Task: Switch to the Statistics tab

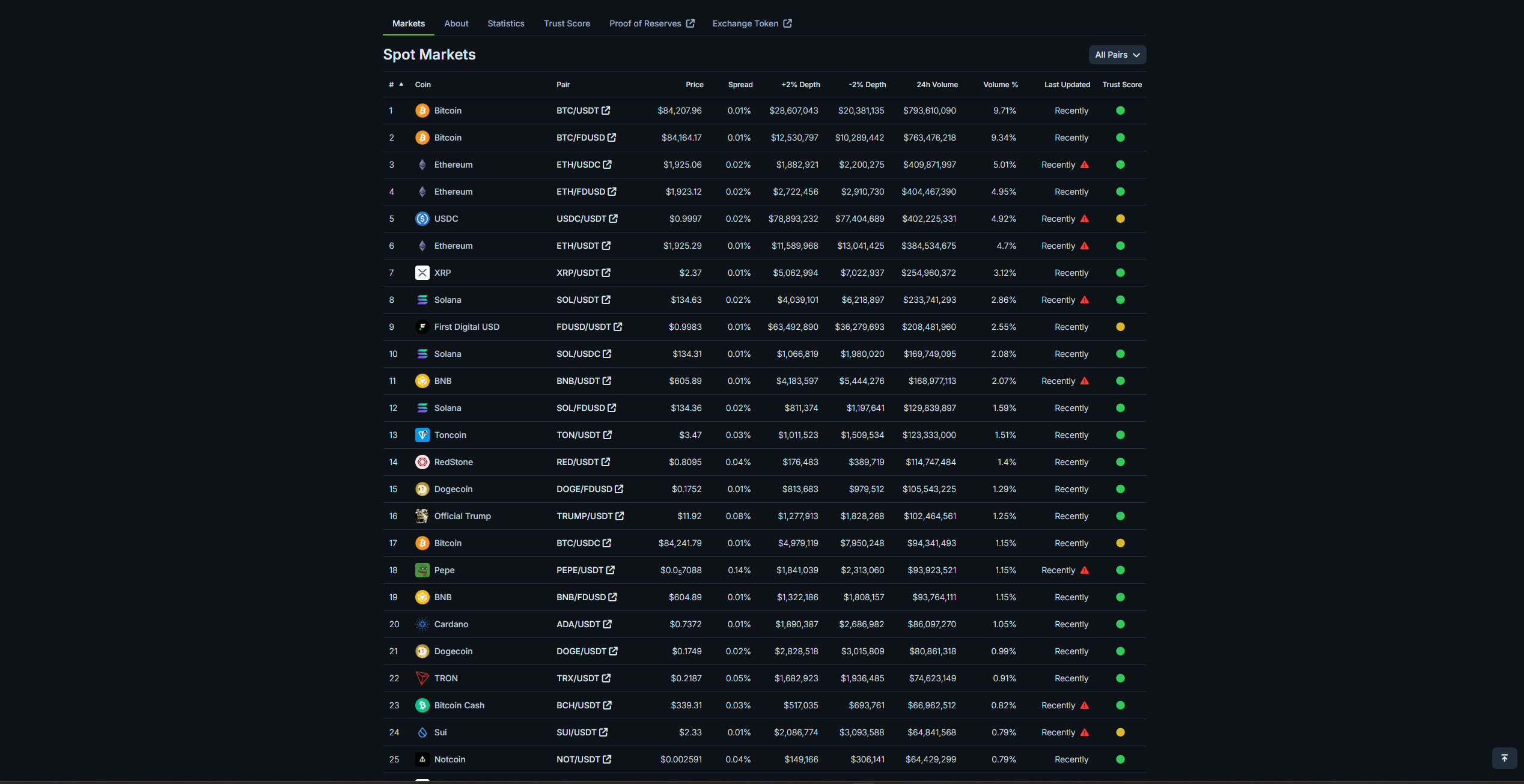Action: click(x=505, y=23)
